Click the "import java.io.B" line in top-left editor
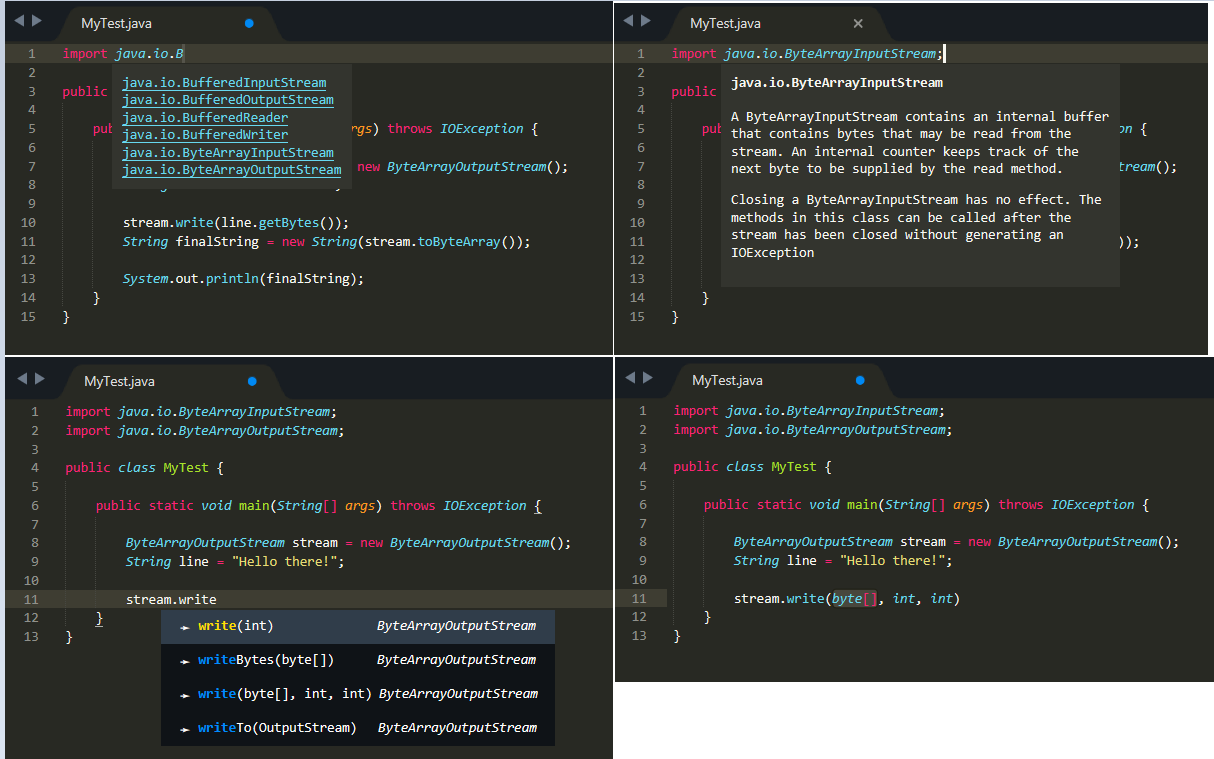1214x759 pixels. tap(123, 54)
